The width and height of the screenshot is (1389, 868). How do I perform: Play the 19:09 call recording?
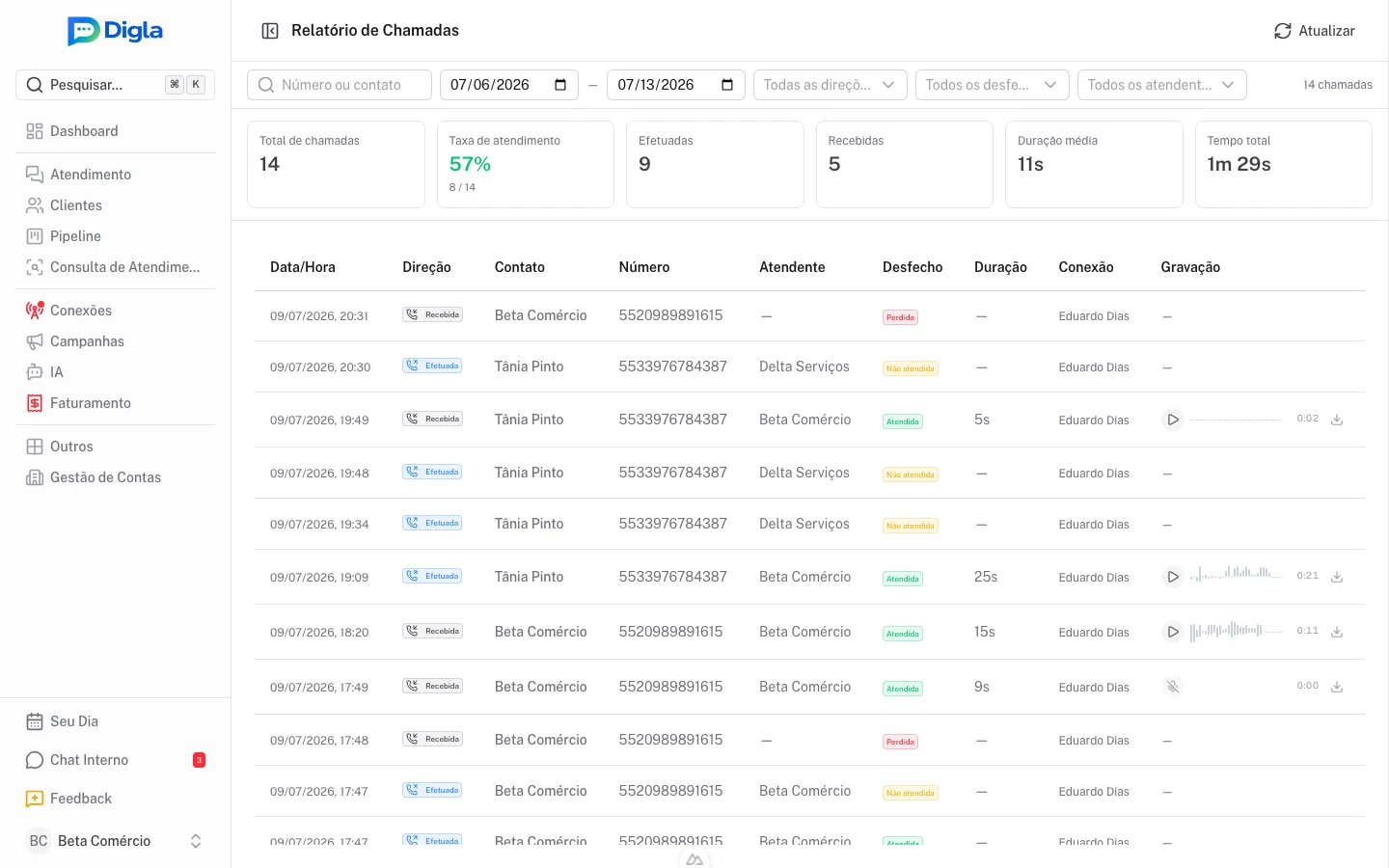click(1173, 577)
